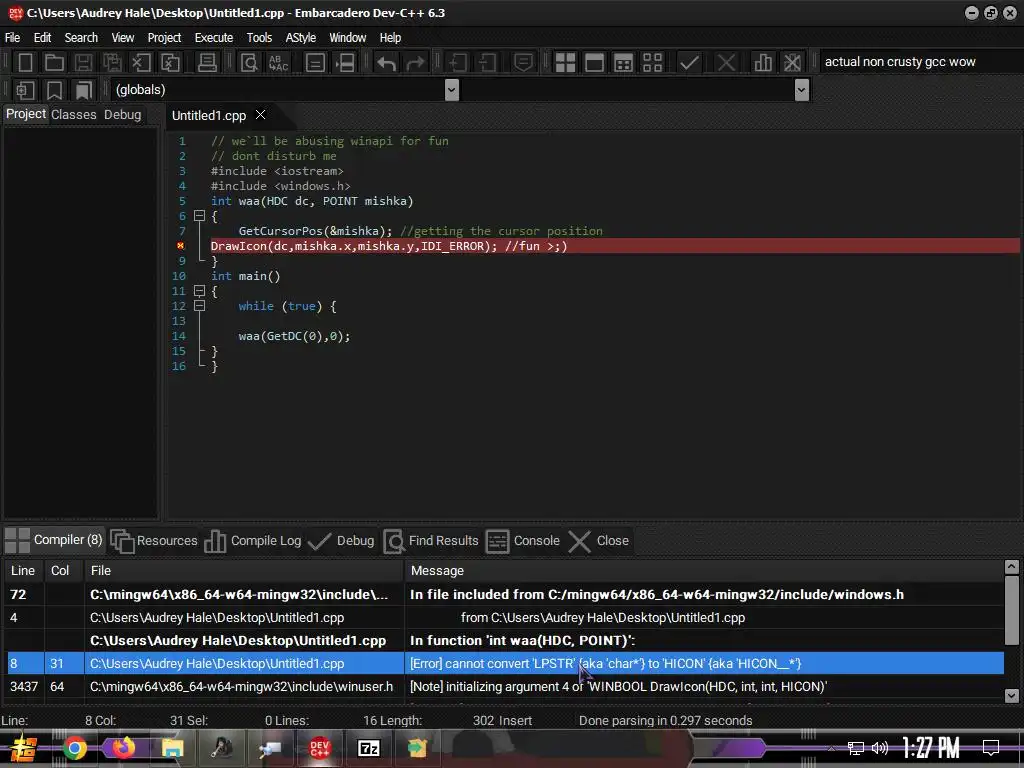The image size is (1024, 768).
Task: Click the Syntax Check checkmark icon
Action: tap(689, 63)
